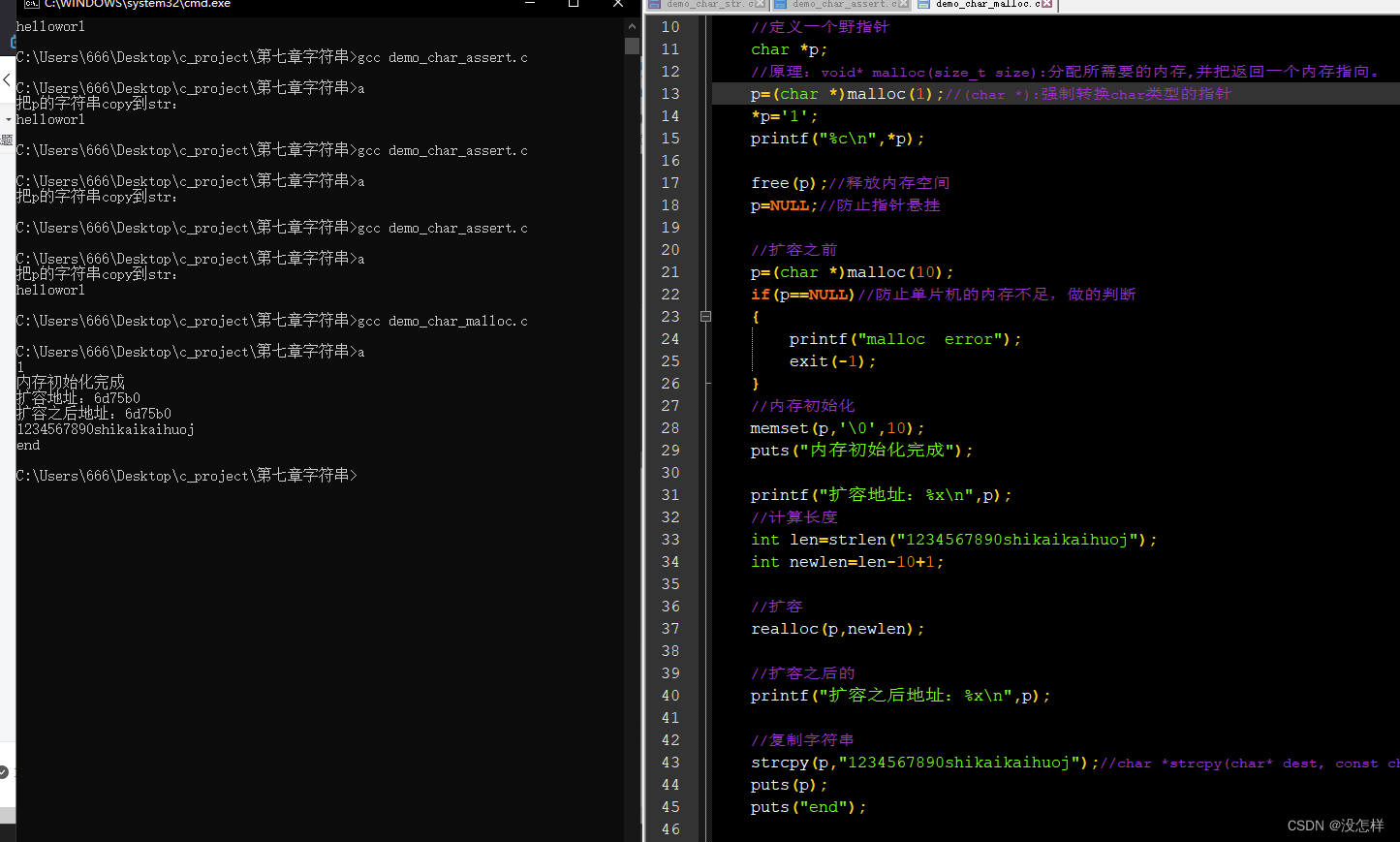Viewport: 1400px width, 842px height.
Task: Click line number 13 in the editor gutter
Action: pos(670,93)
